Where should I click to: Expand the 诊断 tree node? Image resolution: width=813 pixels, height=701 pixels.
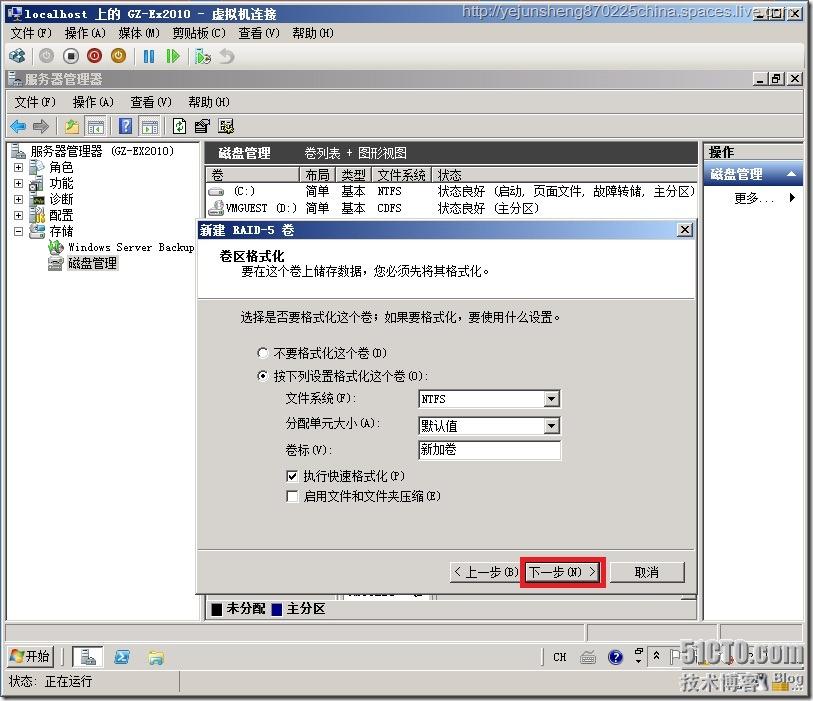[18, 199]
